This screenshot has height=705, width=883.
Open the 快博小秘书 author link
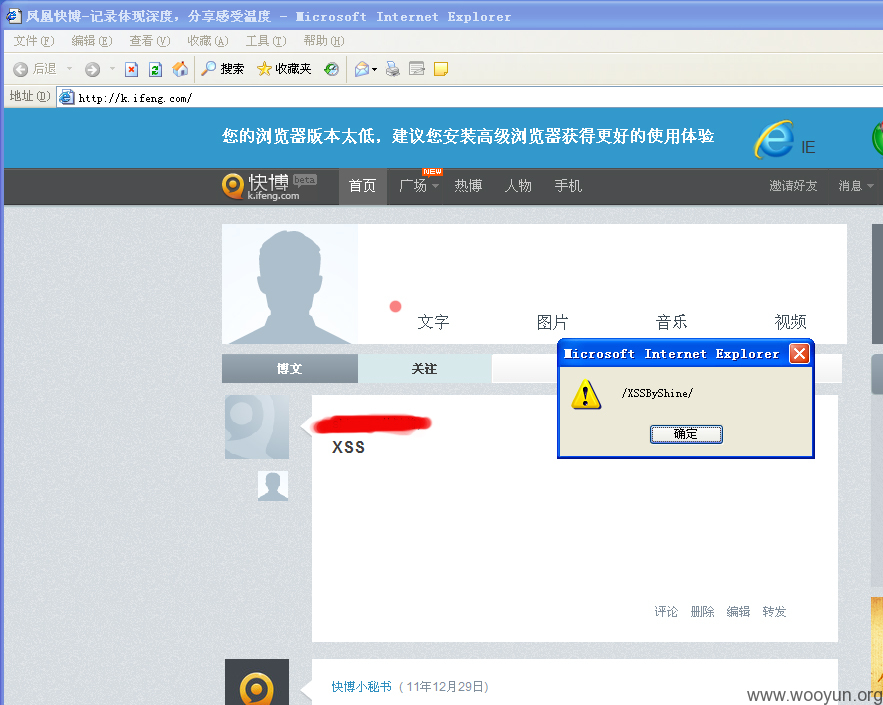pos(362,686)
